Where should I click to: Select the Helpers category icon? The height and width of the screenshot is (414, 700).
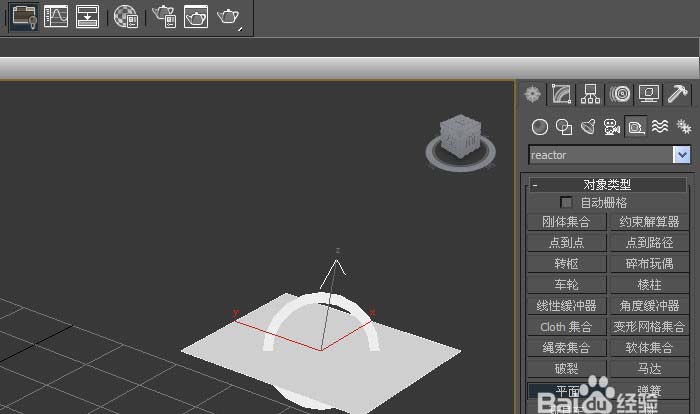636,127
